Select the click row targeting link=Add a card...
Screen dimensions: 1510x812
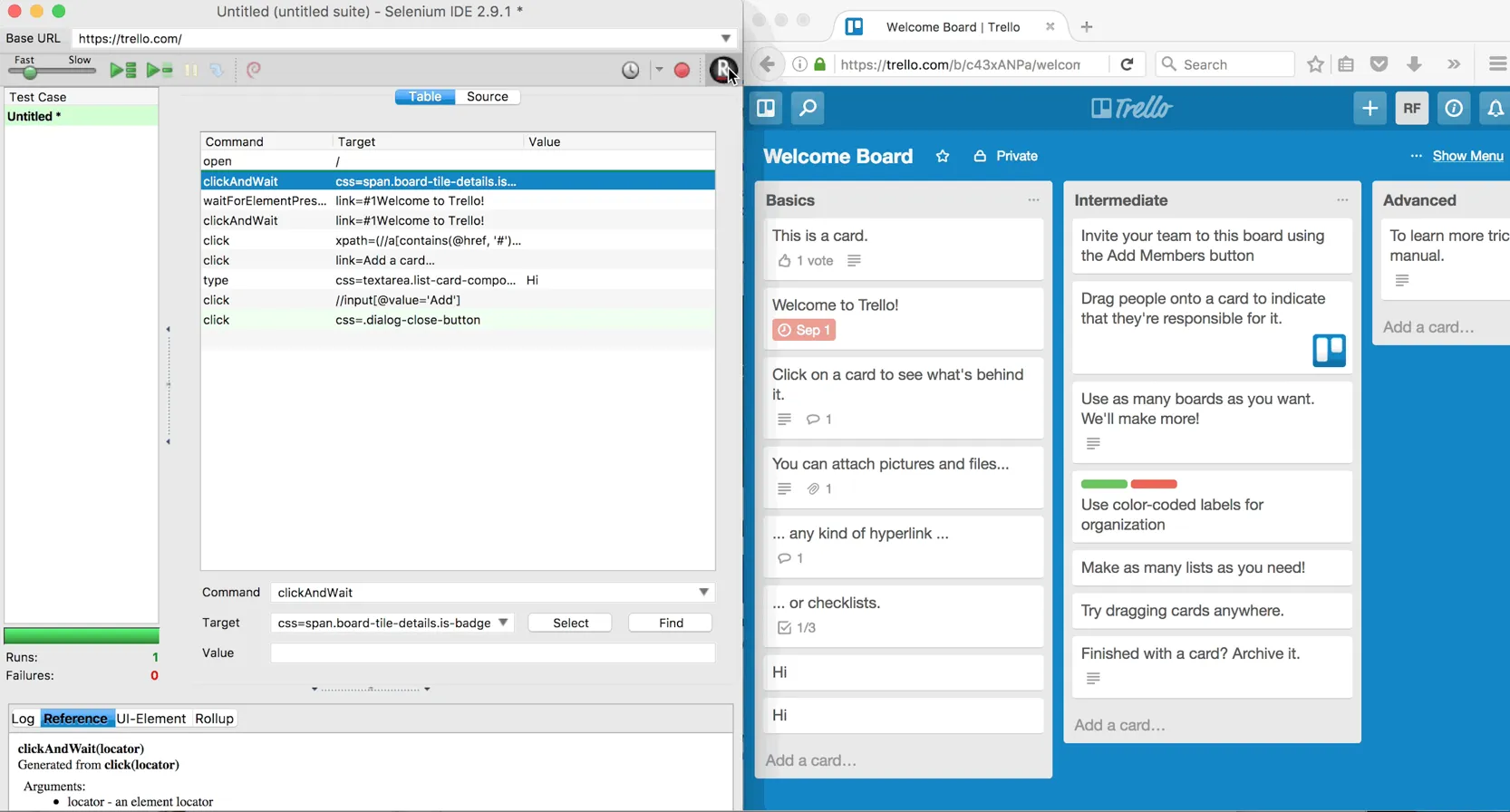(x=458, y=260)
